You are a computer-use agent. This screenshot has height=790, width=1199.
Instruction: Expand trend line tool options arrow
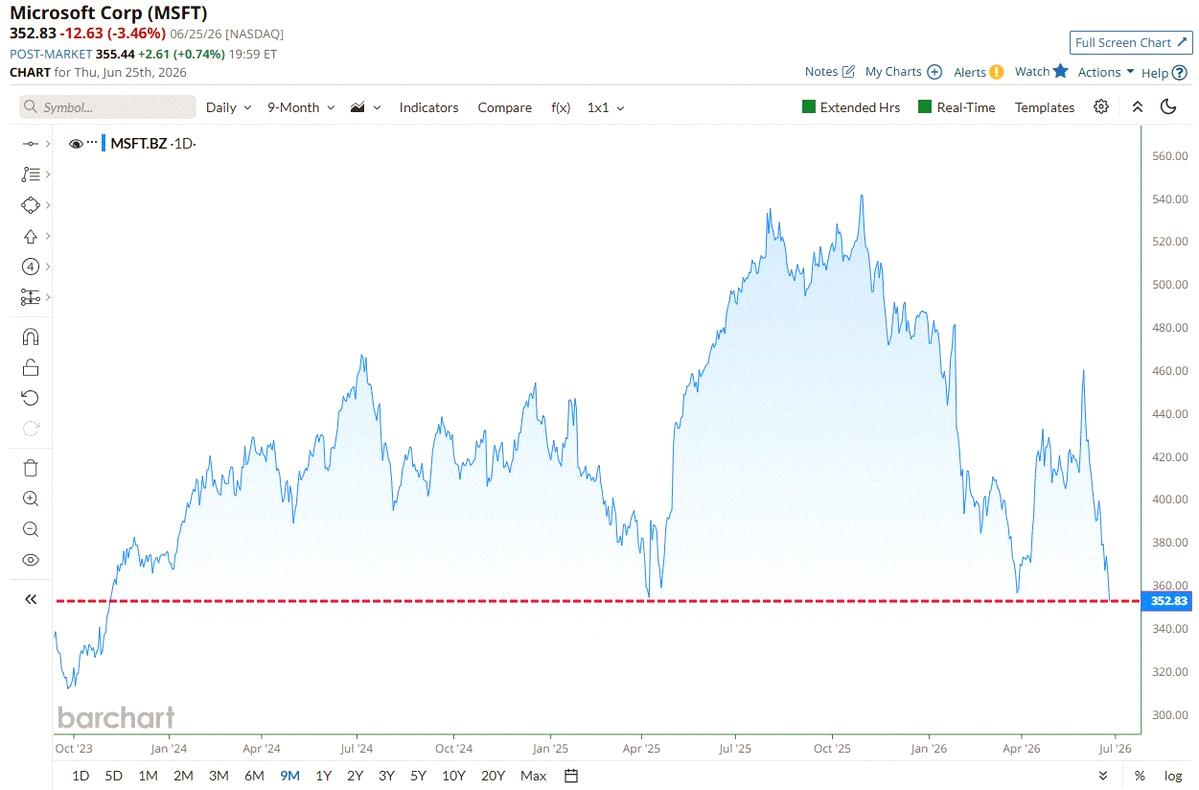[48, 144]
